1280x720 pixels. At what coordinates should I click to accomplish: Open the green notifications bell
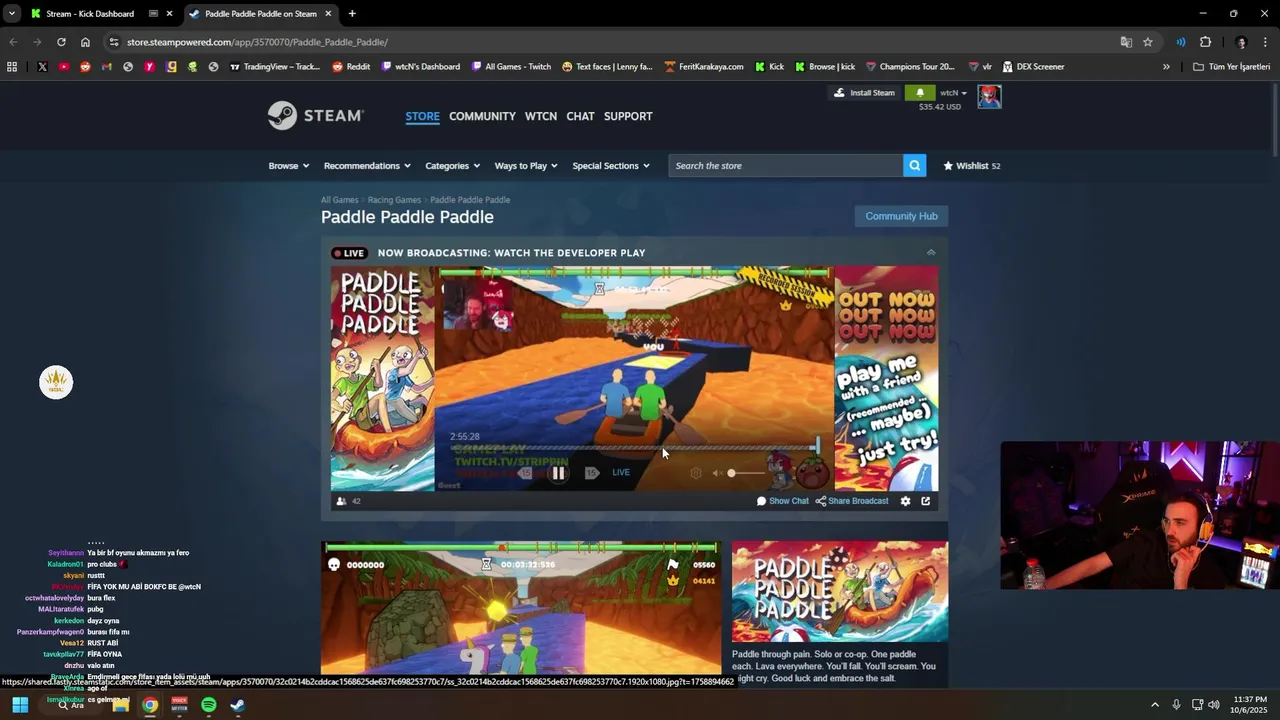[x=919, y=93]
